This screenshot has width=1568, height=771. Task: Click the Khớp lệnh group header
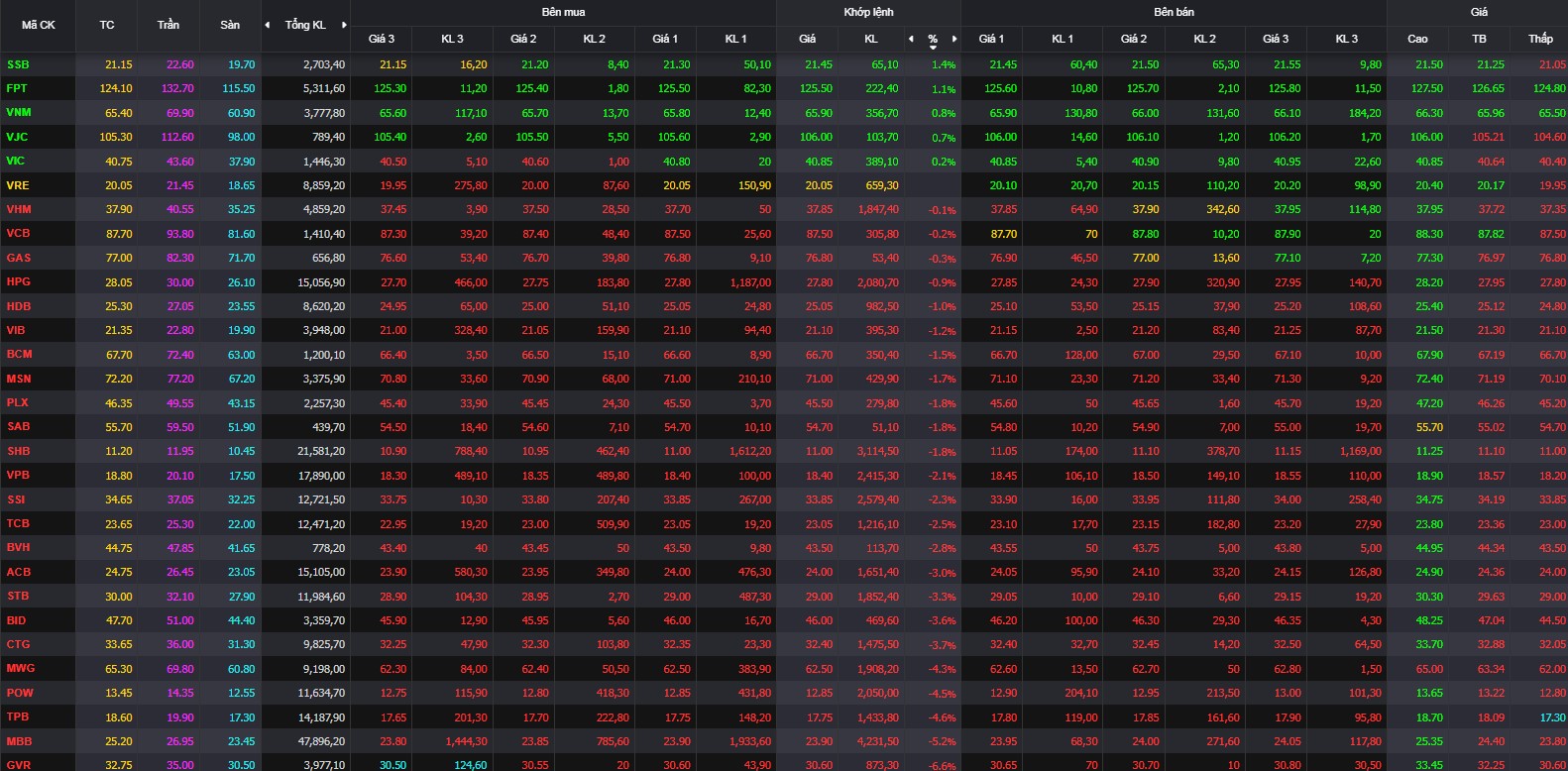point(868,12)
